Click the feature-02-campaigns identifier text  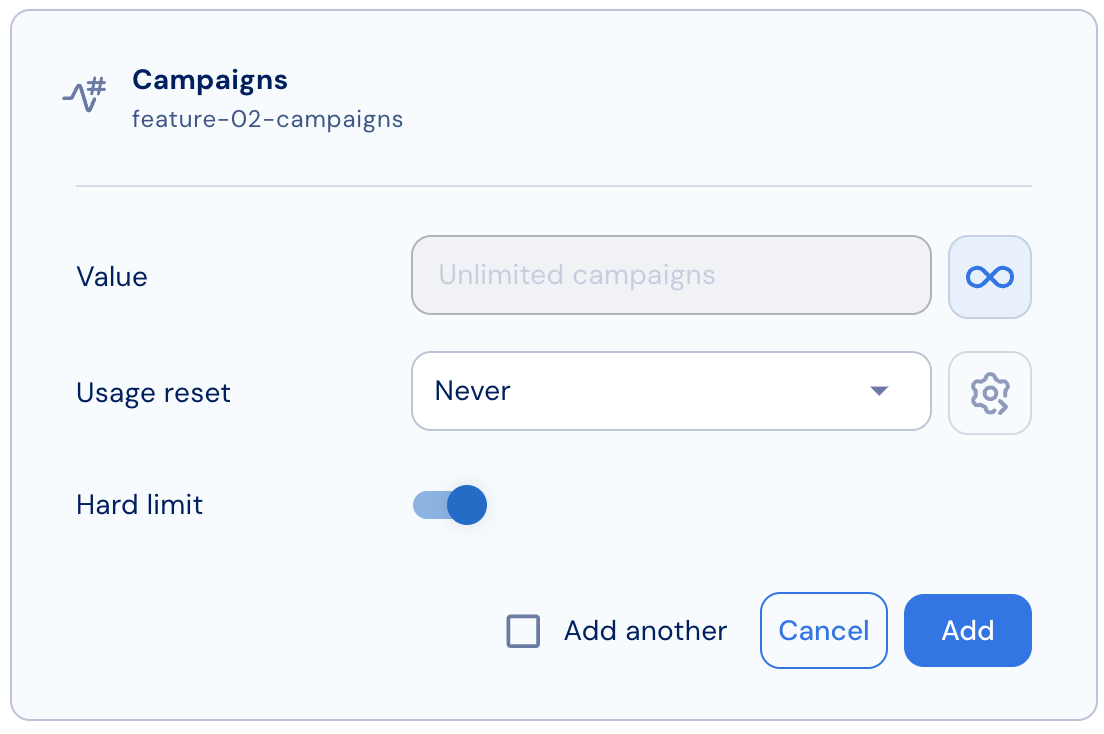coord(268,119)
